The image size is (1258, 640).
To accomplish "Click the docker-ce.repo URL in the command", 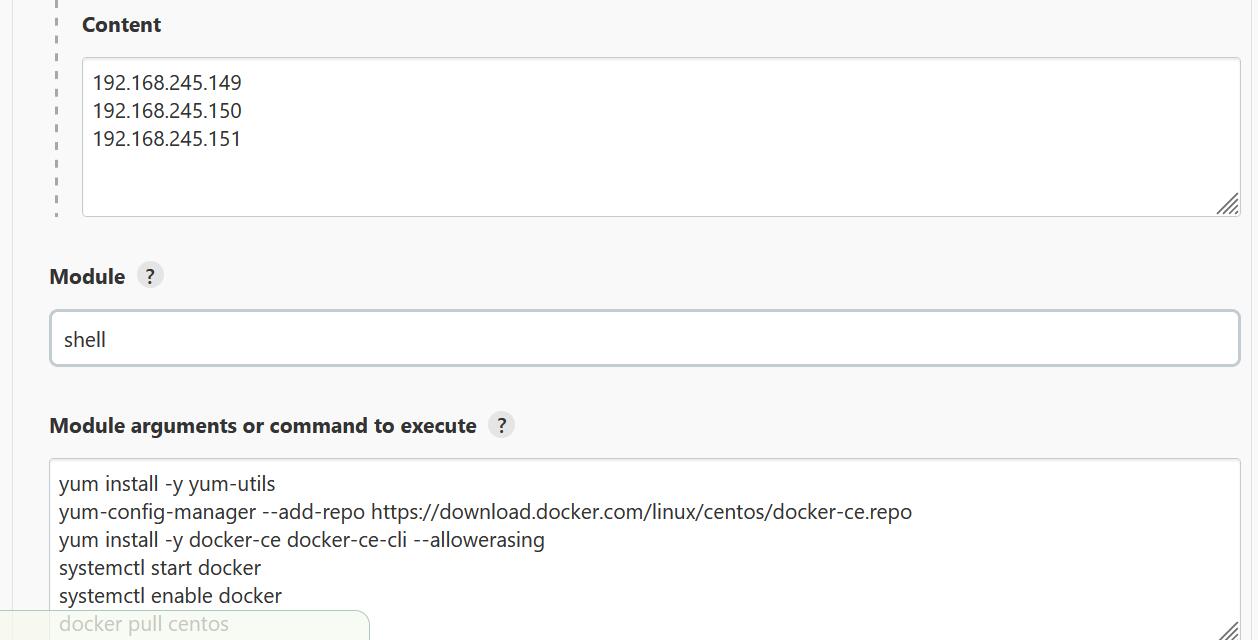I will [641, 512].
